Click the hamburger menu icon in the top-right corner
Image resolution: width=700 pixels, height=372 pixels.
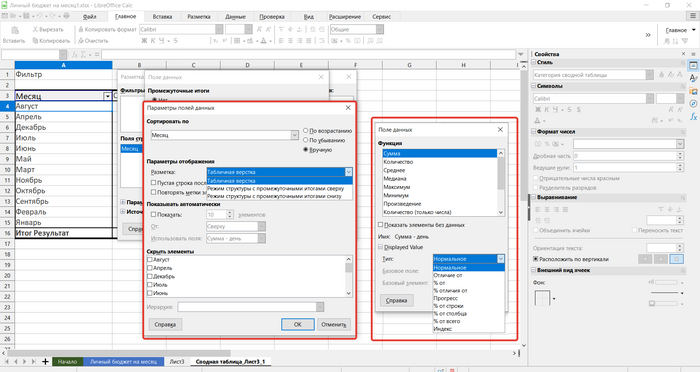pos(693,16)
